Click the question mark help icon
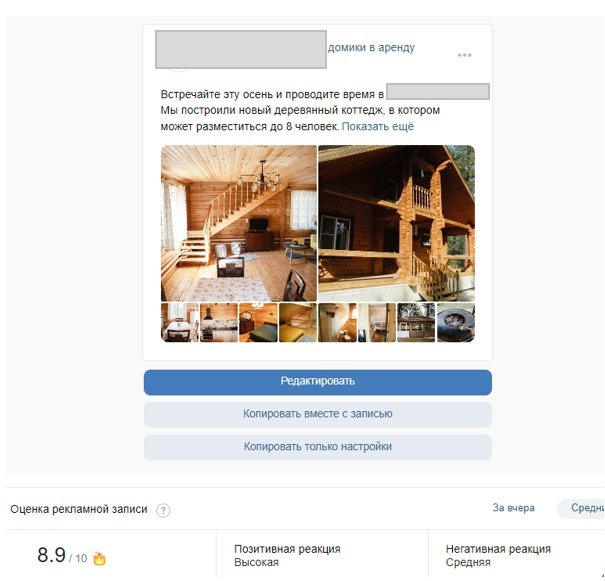Screen dimensions: 605x581 click(x=163, y=510)
